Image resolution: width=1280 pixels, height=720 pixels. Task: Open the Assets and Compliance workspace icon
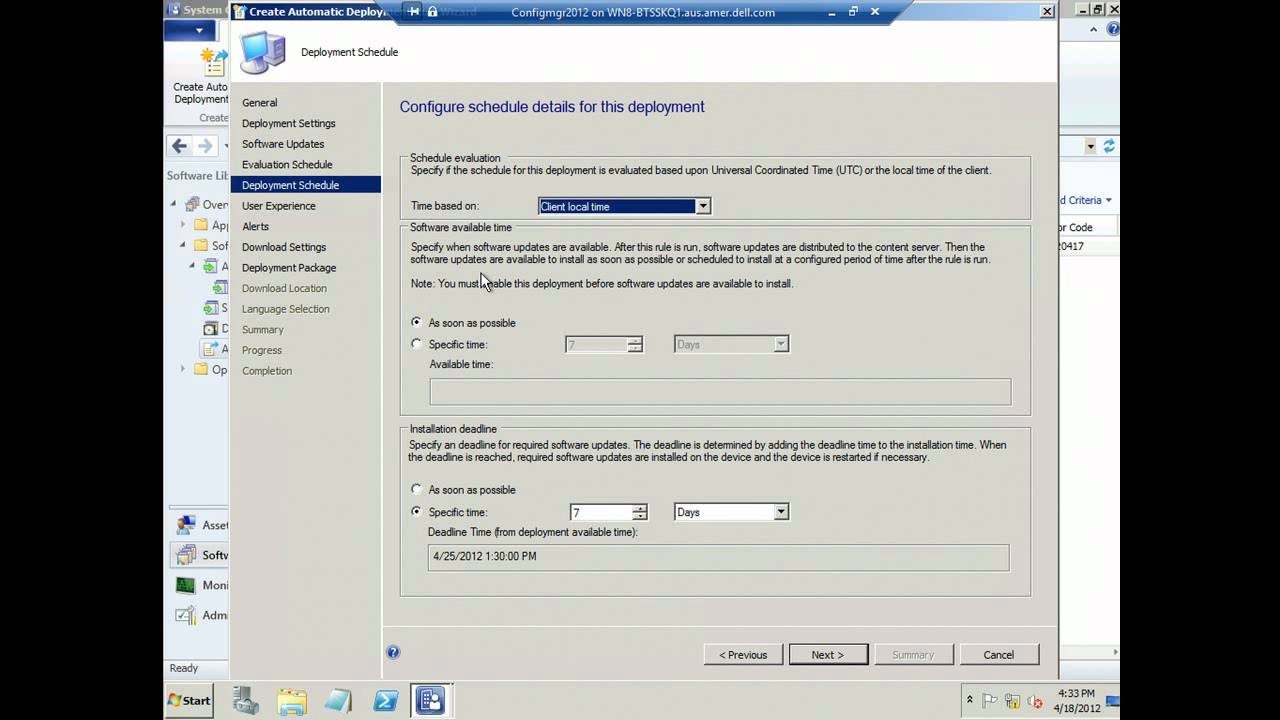[x=186, y=525]
